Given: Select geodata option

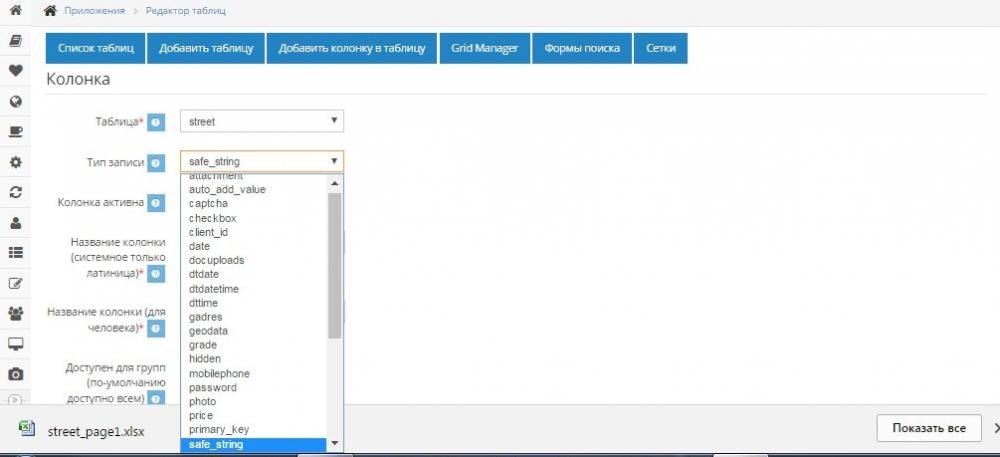Looking at the screenshot, I should pos(254,331).
